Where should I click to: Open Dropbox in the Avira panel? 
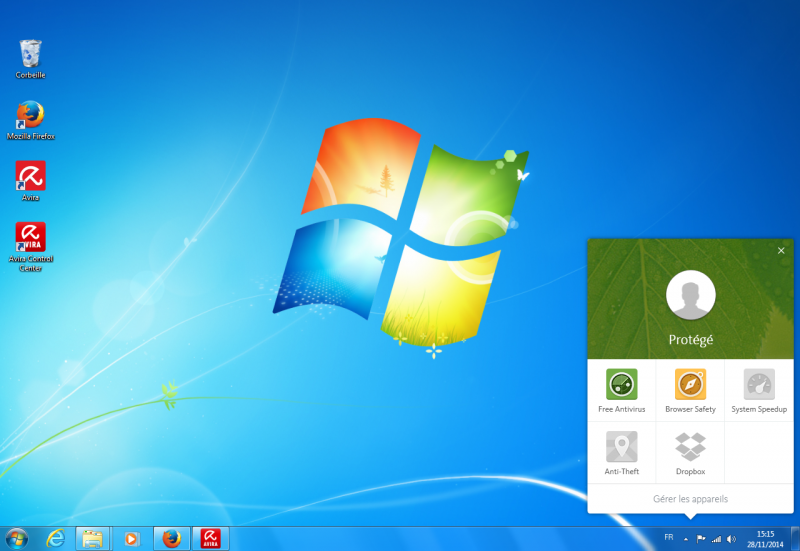pyautogui.click(x=690, y=453)
